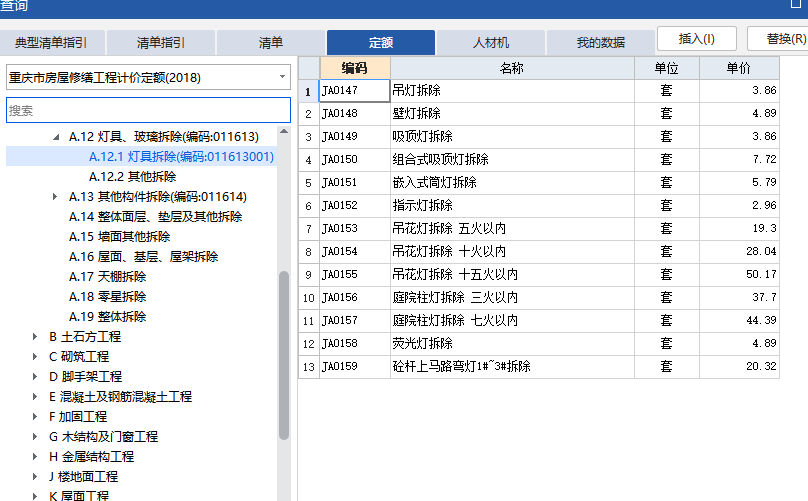This screenshot has height=501, width=808.
Task: Select A.12.1 灯具拆除 tree item
Action: tap(181, 156)
